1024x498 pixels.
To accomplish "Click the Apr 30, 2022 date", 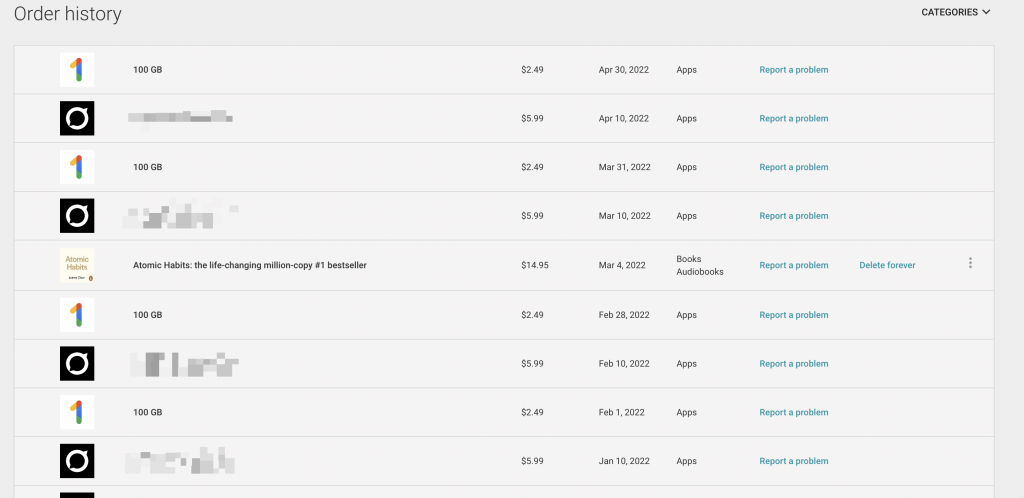I will tap(624, 70).
